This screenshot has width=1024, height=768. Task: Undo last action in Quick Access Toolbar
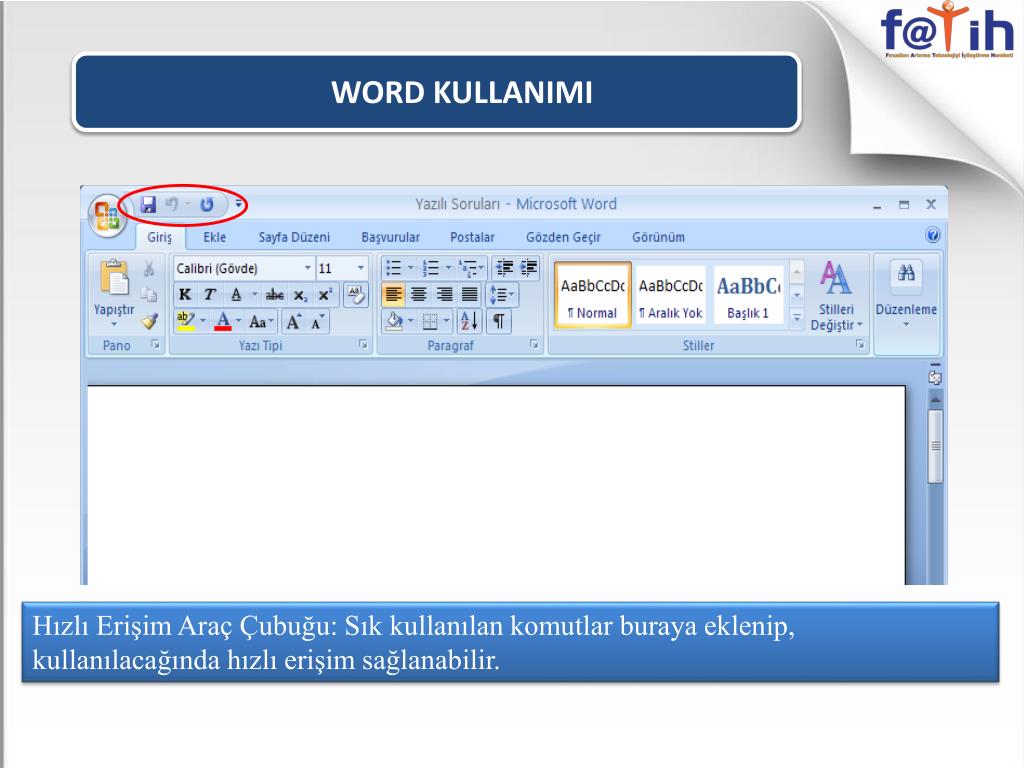[172, 205]
